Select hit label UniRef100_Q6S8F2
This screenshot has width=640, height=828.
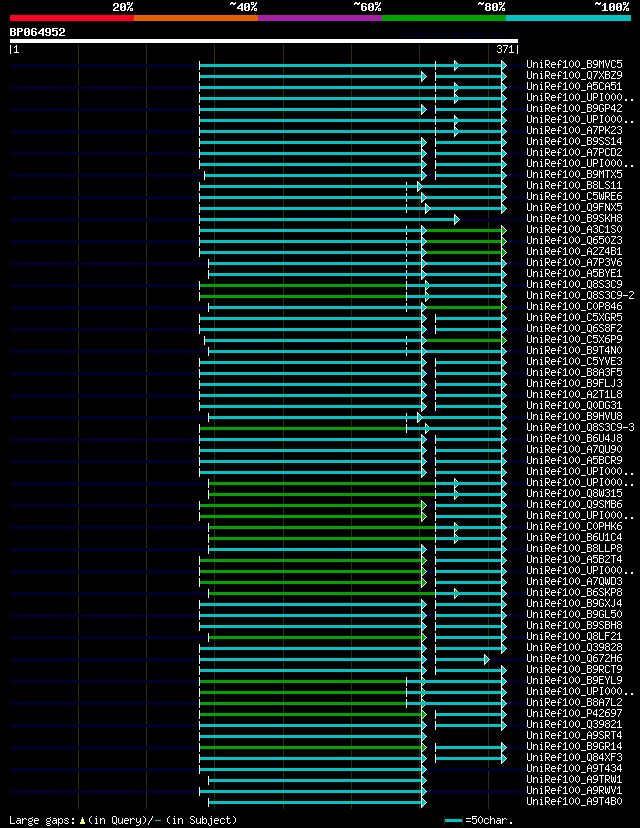pyautogui.click(x=575, y=328)
